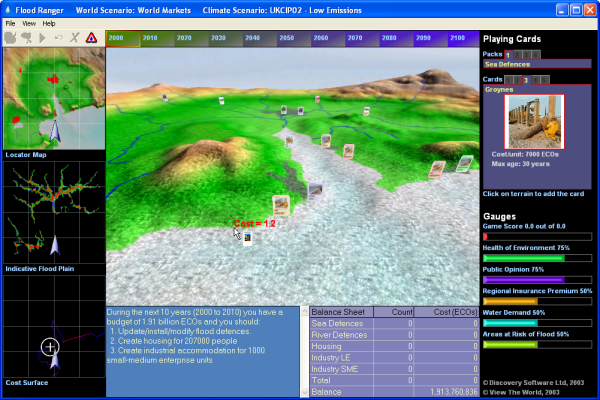Jump to decade 2020 on timeline
The height and width of the screenshot is (400, 600).
coord(191,39)
